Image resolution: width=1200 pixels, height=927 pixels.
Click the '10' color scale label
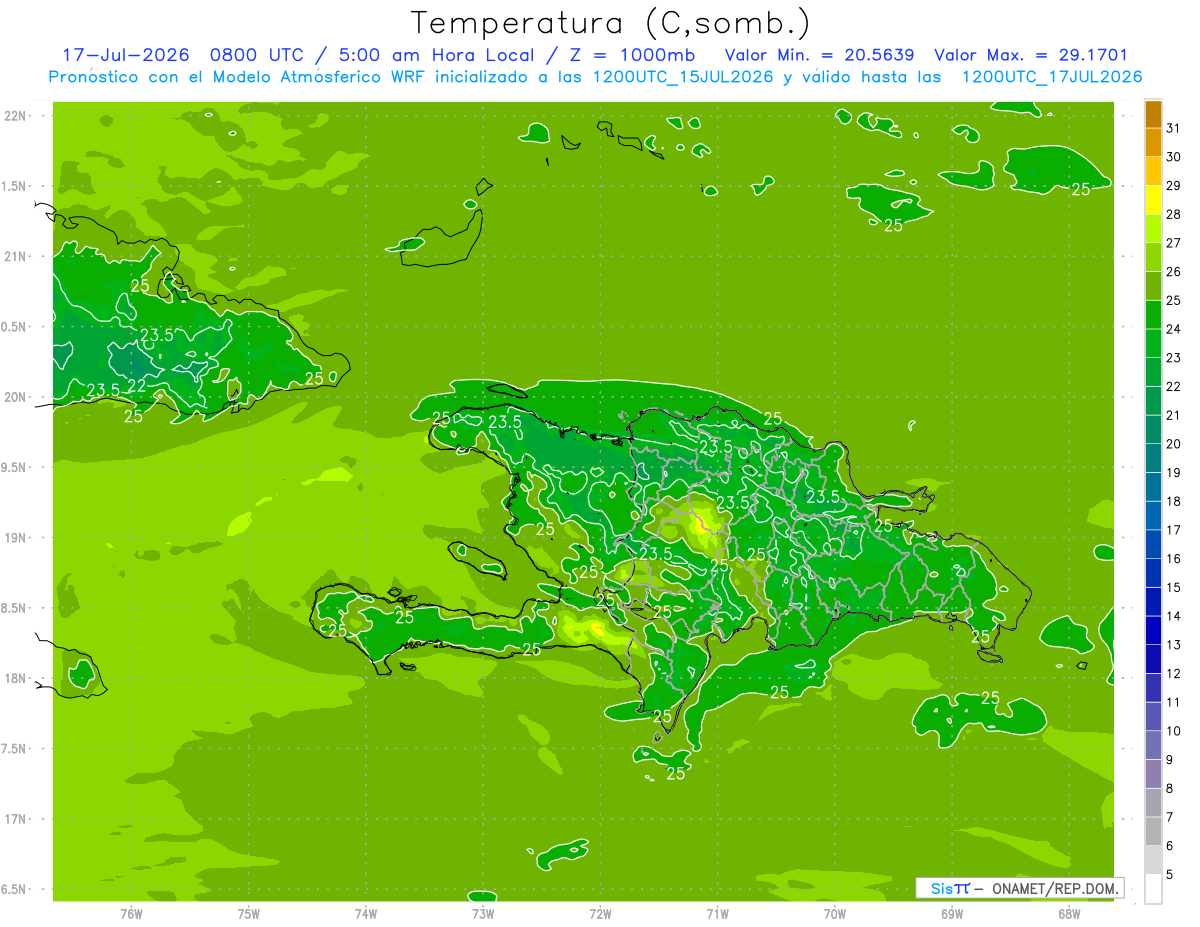point(1173,731)
